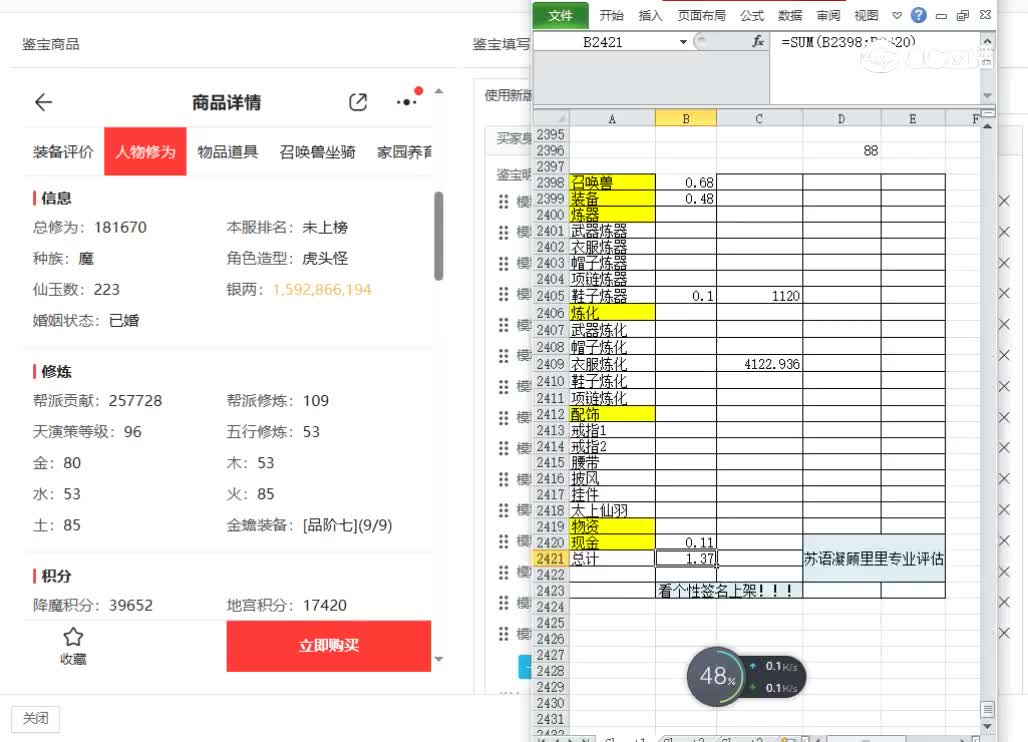
Task: Open the three-dot more options menu
Action: 407,102
